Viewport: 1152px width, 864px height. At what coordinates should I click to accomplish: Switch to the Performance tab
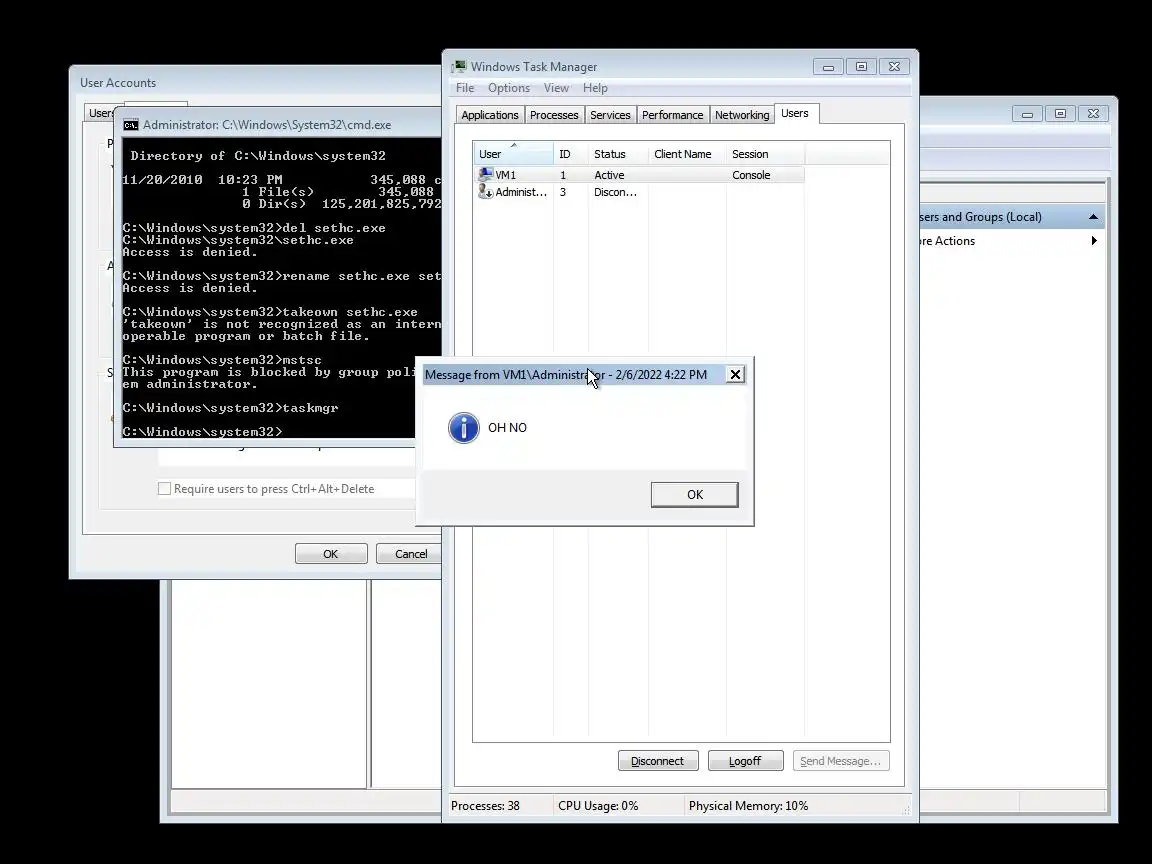(672, 115)
